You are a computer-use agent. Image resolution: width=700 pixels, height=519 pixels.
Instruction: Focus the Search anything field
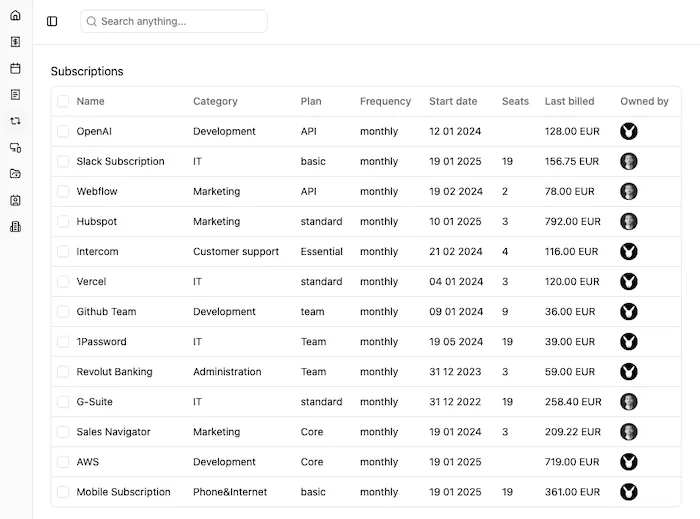pyautogui.click(x=174, y=21)
